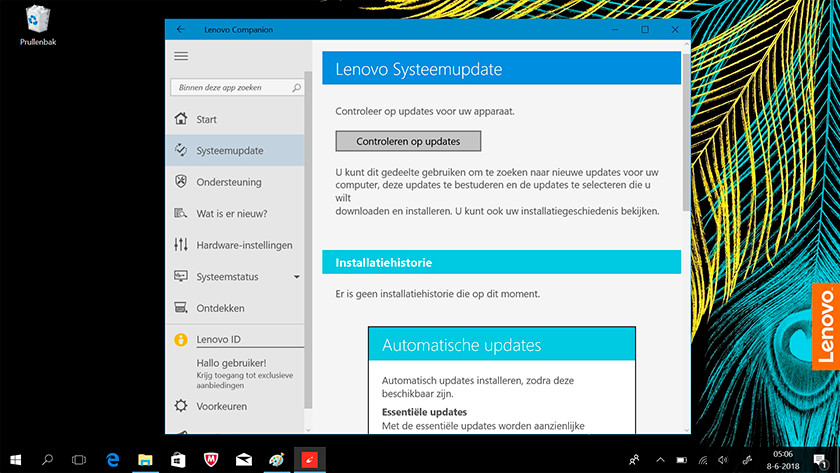Click the Controleren op updates button
840x473 pixels.
coord(408,141)
